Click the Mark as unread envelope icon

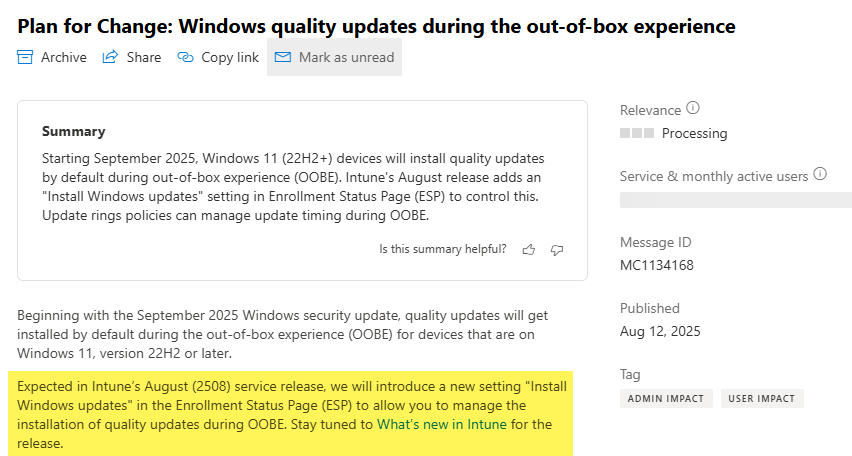point(283,57)
